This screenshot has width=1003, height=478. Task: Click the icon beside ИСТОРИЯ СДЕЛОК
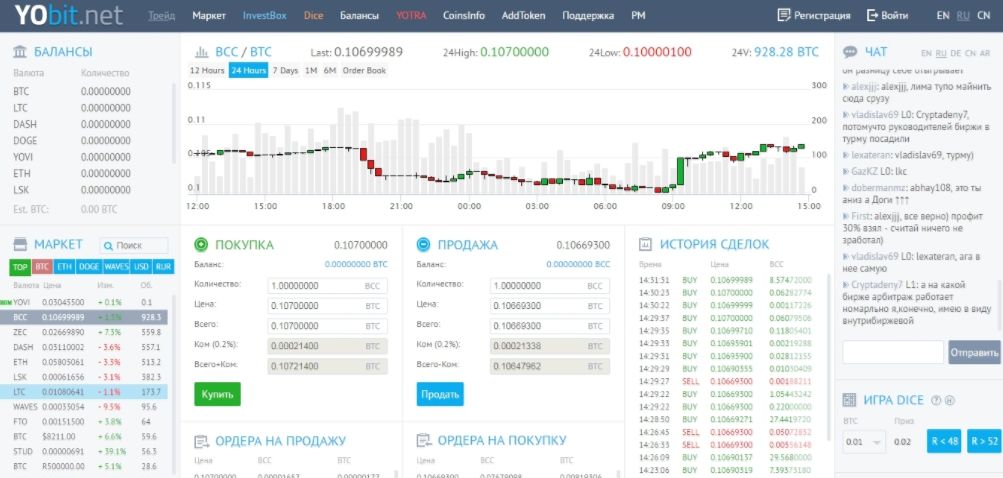pyautogui.click(x=645, y=244)
